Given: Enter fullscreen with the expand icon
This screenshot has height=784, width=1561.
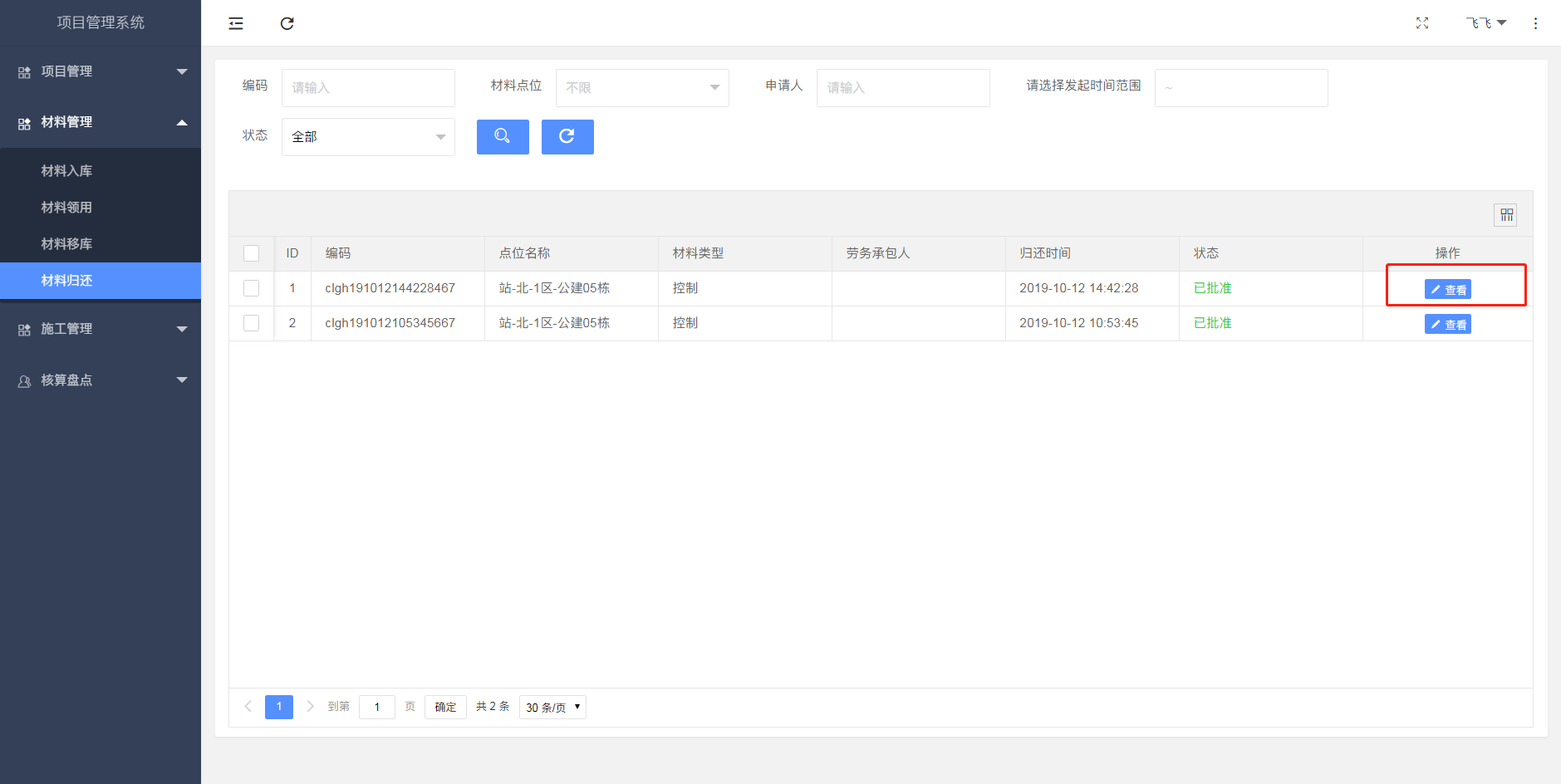Looking at the screenshot, I should coord(1422,23).
